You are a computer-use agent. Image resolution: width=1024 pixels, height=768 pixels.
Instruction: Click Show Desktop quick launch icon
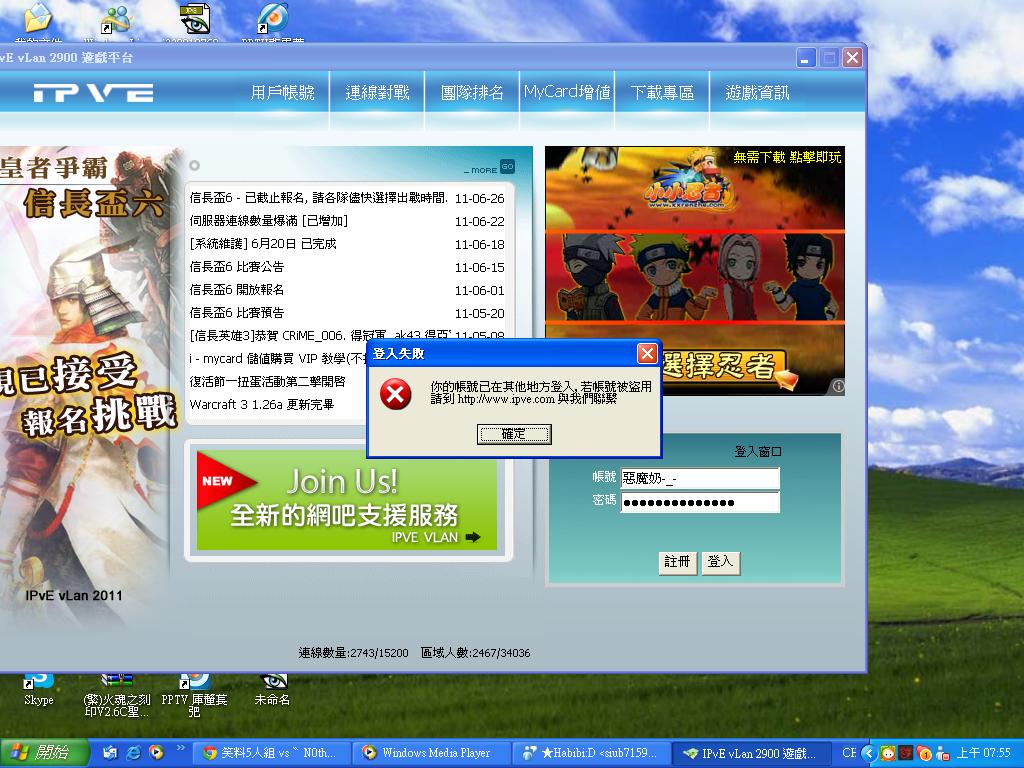110,753
